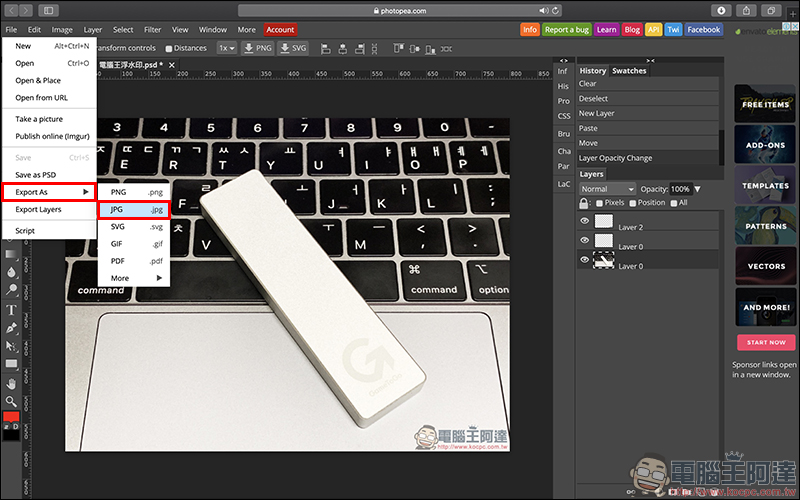Image resolution: width=800 pixels, height=500 pixels.
Task: Switch to the Swatches tab
Action: coord(629,71)
